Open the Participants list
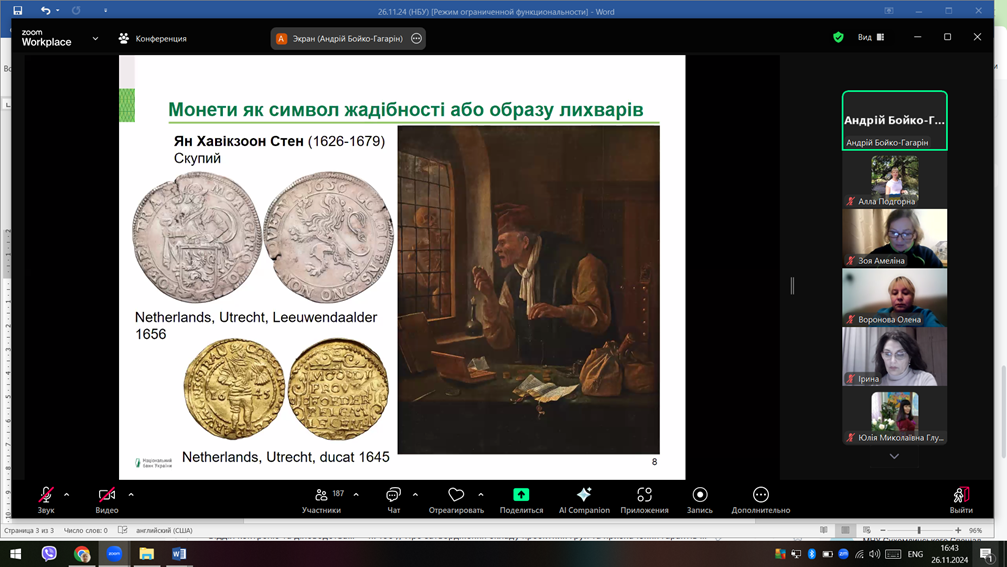Image resolution: width=1007 pixels, height=567 pixels. click(x=322, y=495)
